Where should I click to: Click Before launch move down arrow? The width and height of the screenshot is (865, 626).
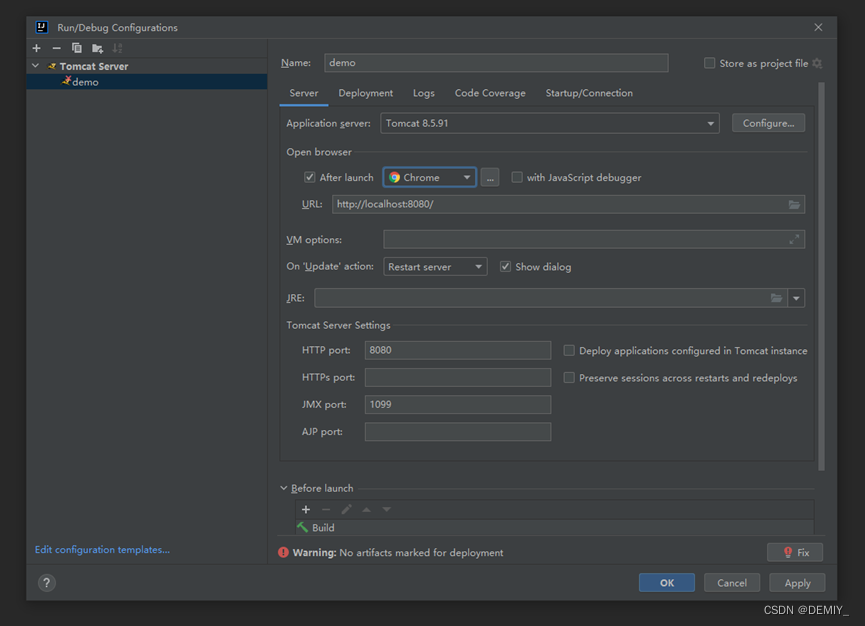pyautogui.click(x=387, y=510)
